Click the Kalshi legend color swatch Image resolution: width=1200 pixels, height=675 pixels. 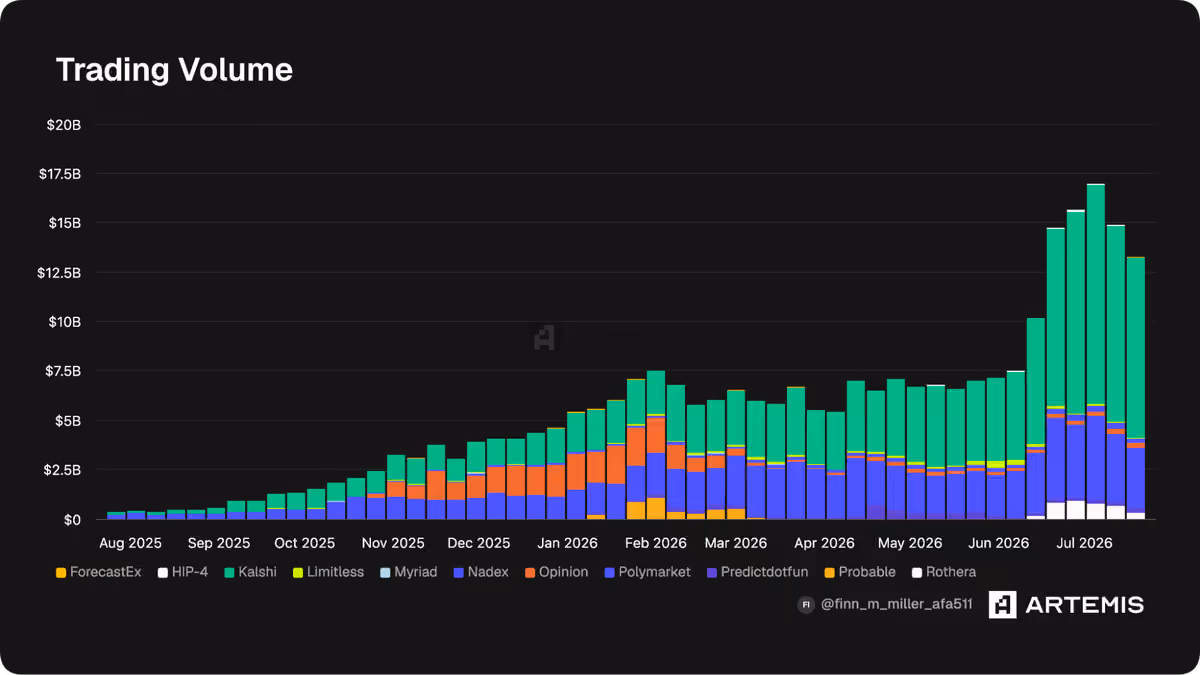tap(229, 573)
